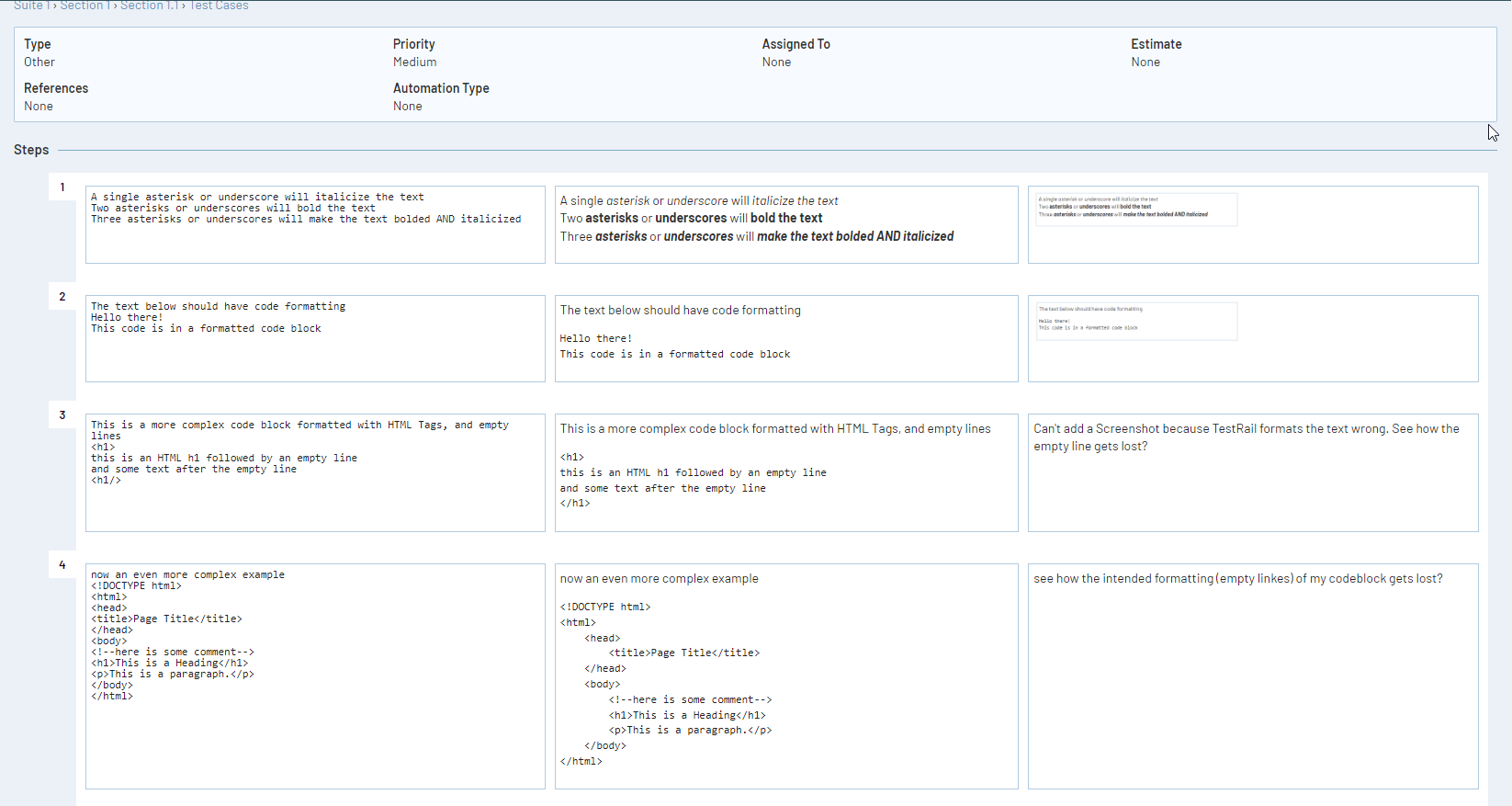Image resolution: width=1512 pixels, height=806 pixels.
Task: Click step 1's rendered bold/italic text box
Action: point(785,225)
